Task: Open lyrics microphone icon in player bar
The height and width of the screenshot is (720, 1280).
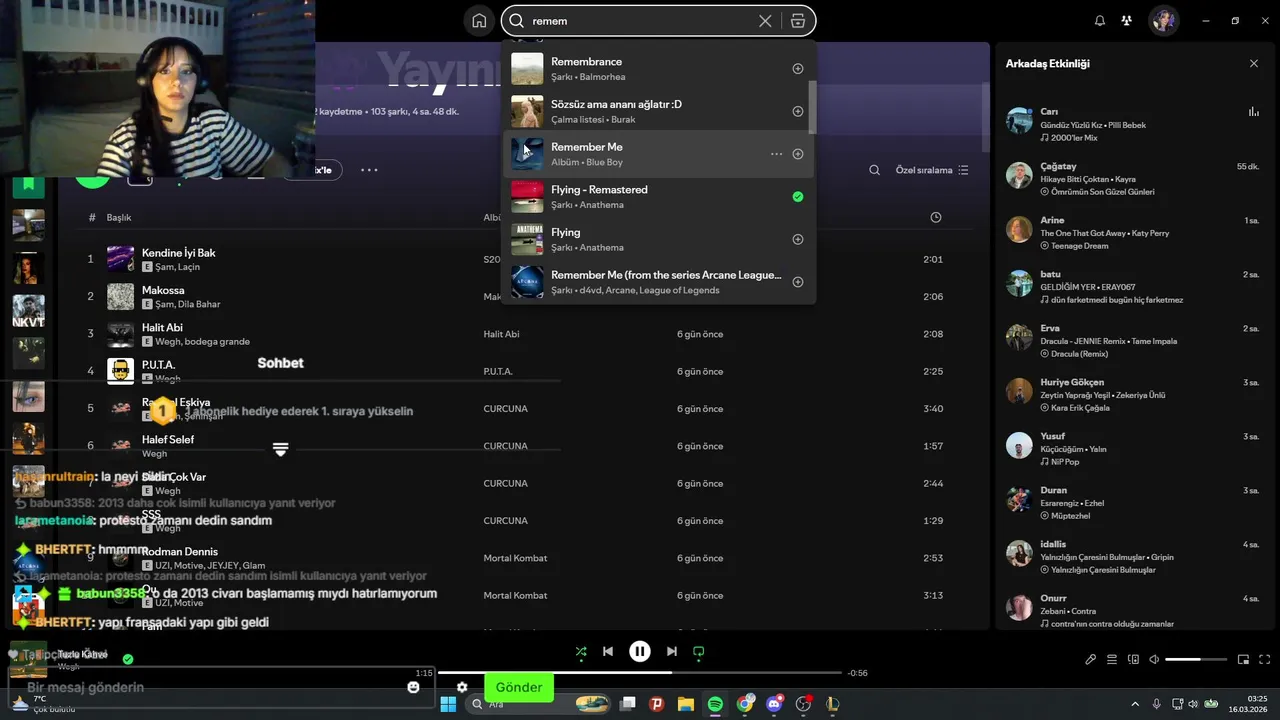Action: click(1091, 659)
